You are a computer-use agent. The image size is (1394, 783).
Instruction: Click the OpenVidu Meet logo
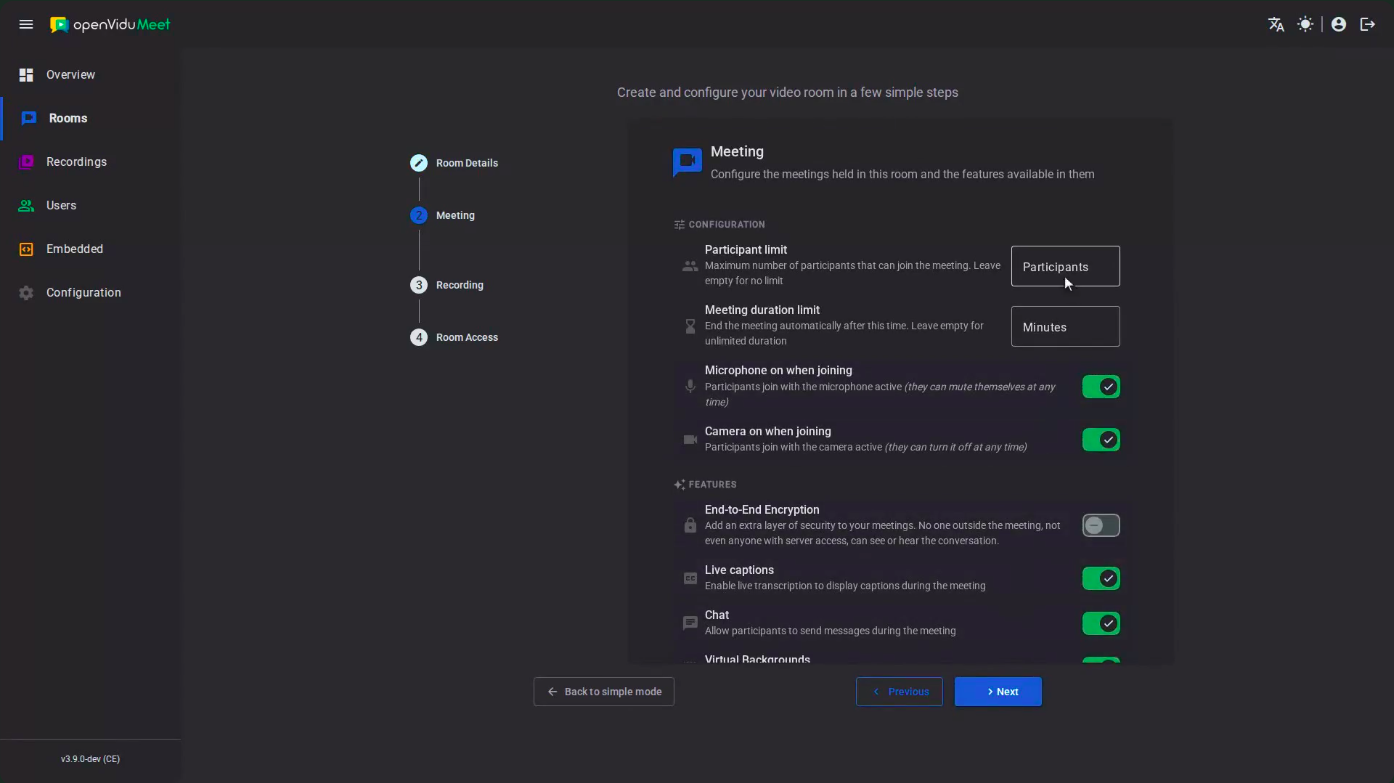pos(110,24)
